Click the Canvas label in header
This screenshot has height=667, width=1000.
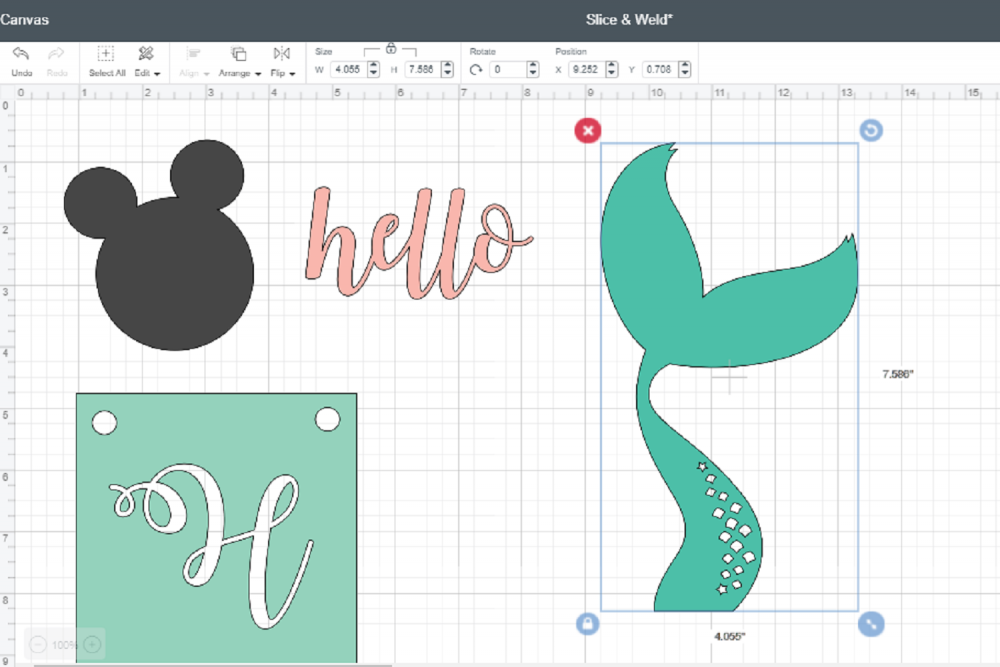coord(24,20)
